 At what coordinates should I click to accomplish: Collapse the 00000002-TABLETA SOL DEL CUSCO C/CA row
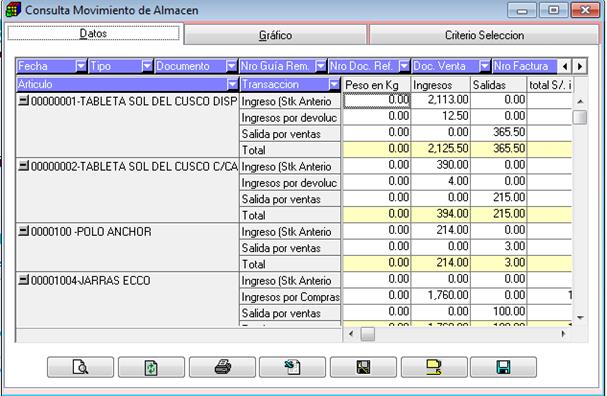[x=24, y=166]
